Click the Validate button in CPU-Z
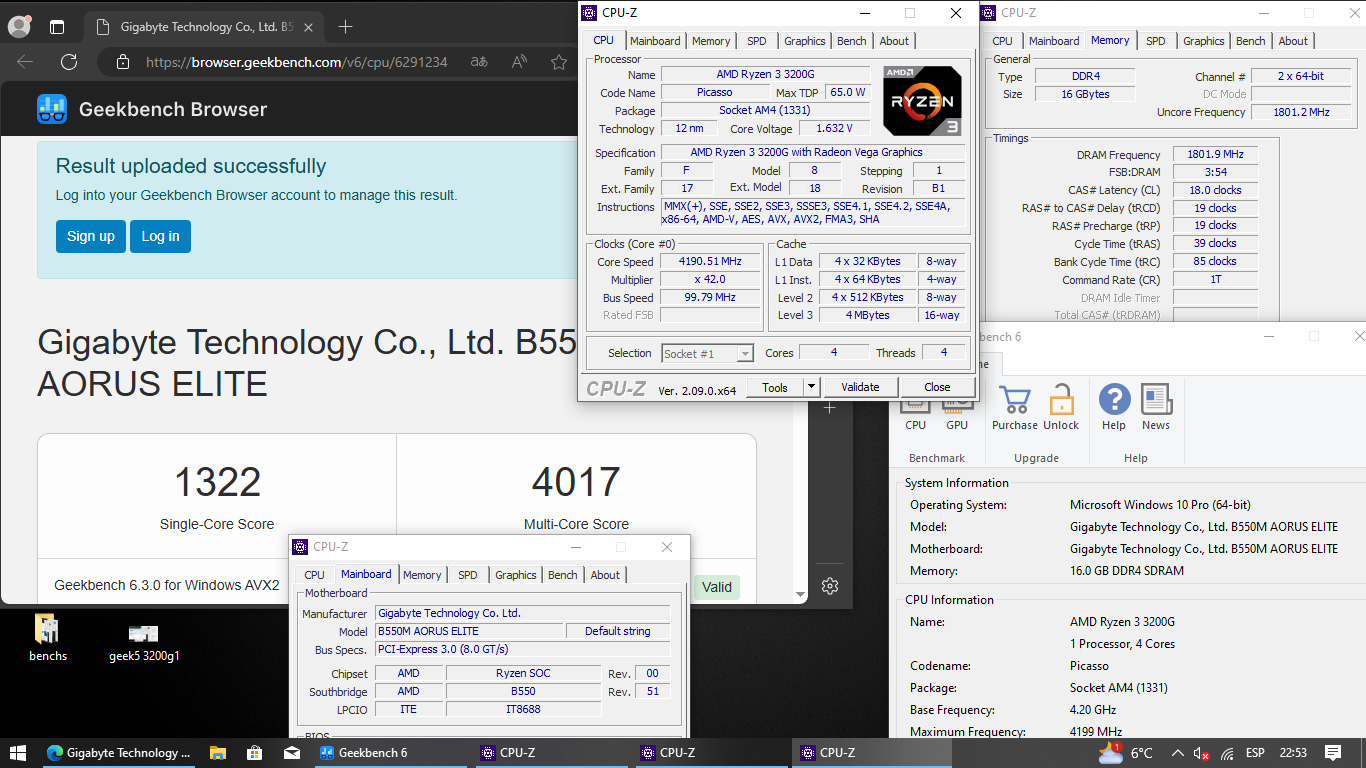This screenshot has width=1366, height=768. pos(860,387)
